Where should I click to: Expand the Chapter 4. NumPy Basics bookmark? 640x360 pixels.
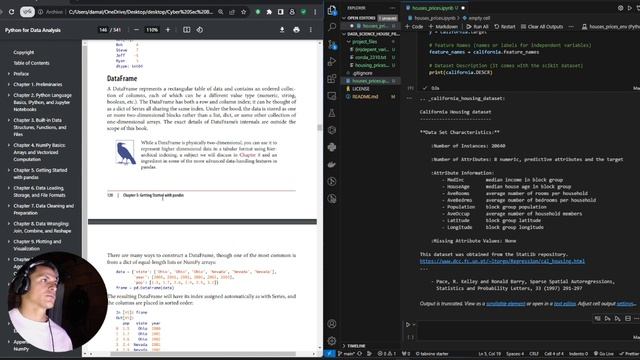pos(9,145)
